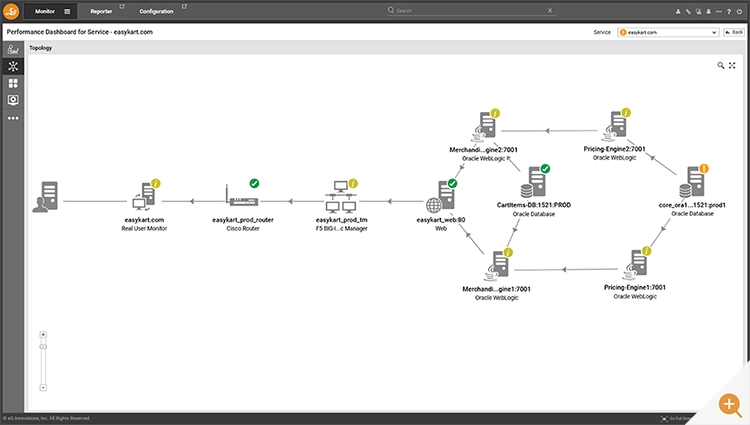Open the alarm bell icon in header
Screen dimensions: 750x425
[x=708, y=11]
